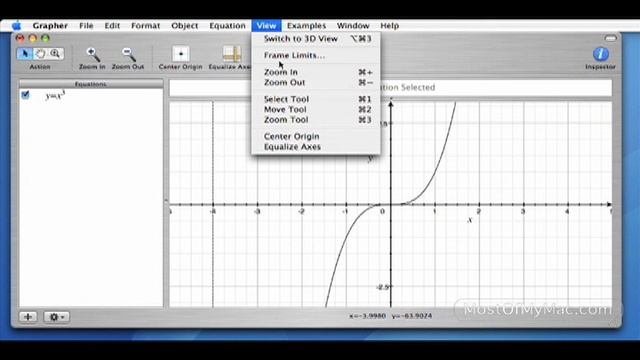
Task: Open the Inspector panel icon
Action: pos(600,54)
